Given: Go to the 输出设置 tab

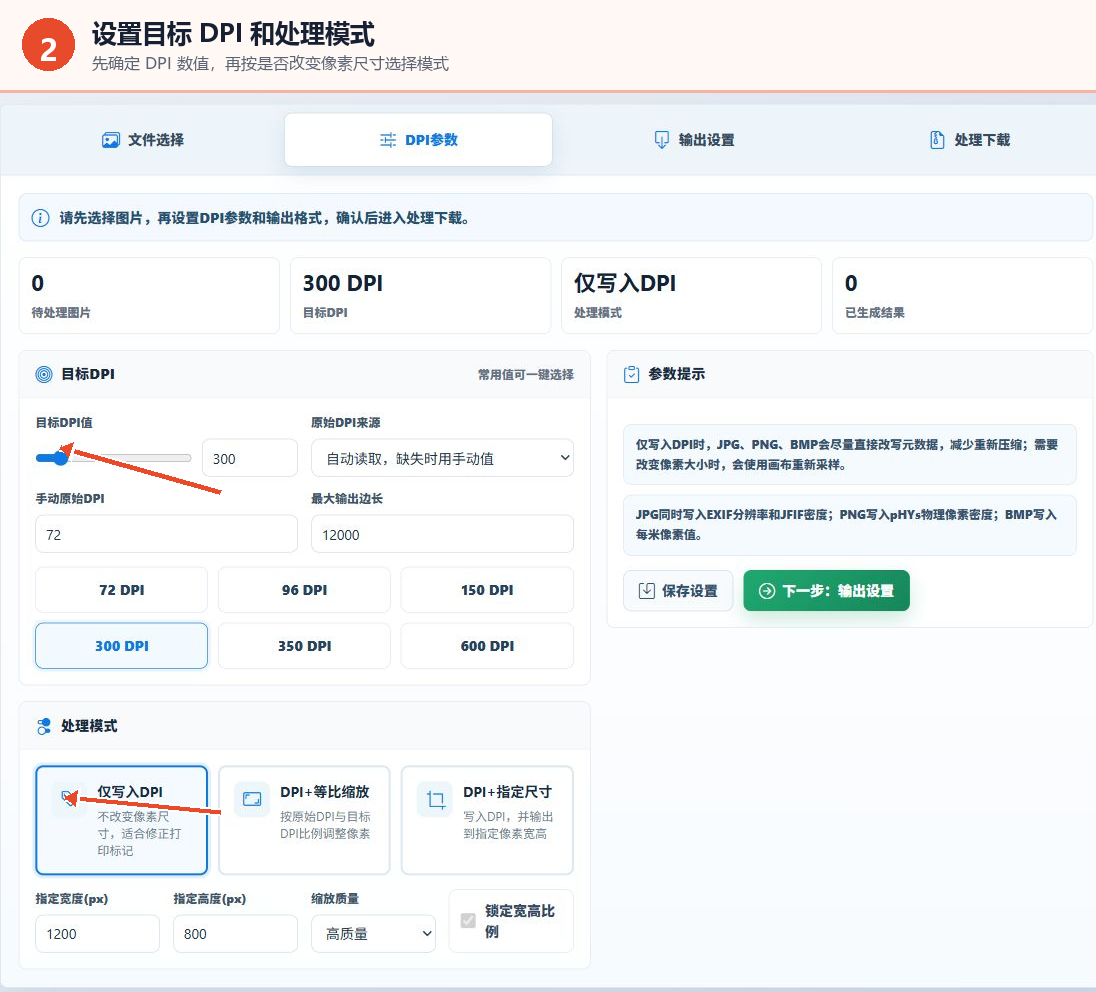Looking at the screenshot, I should tap(694, 140).
